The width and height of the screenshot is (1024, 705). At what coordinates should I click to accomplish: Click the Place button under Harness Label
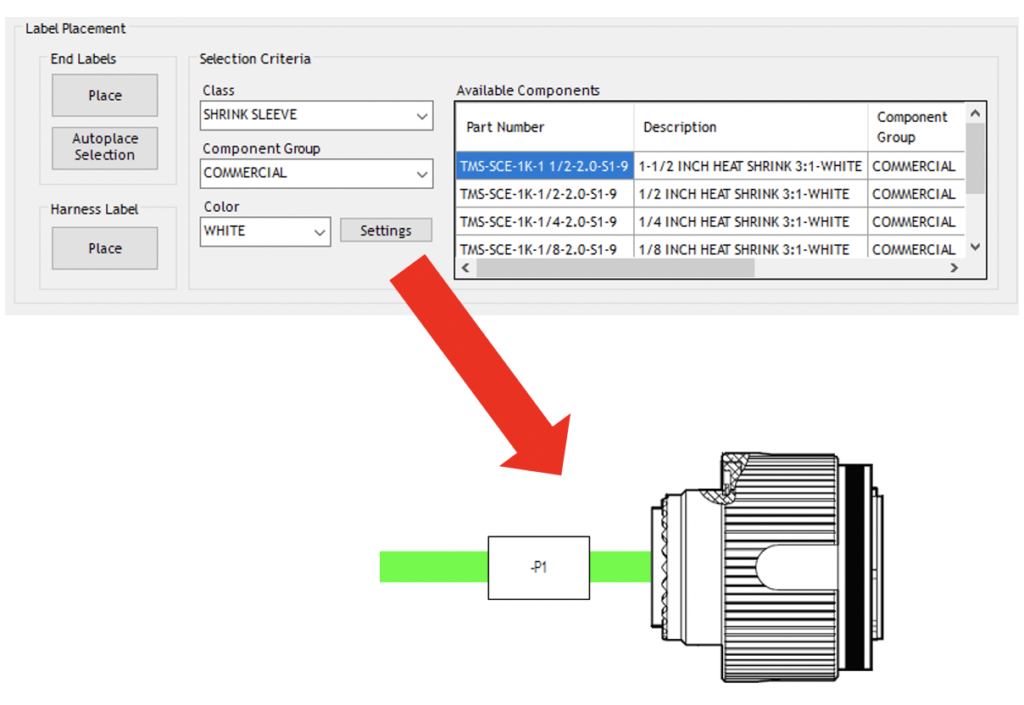[104, 248]
